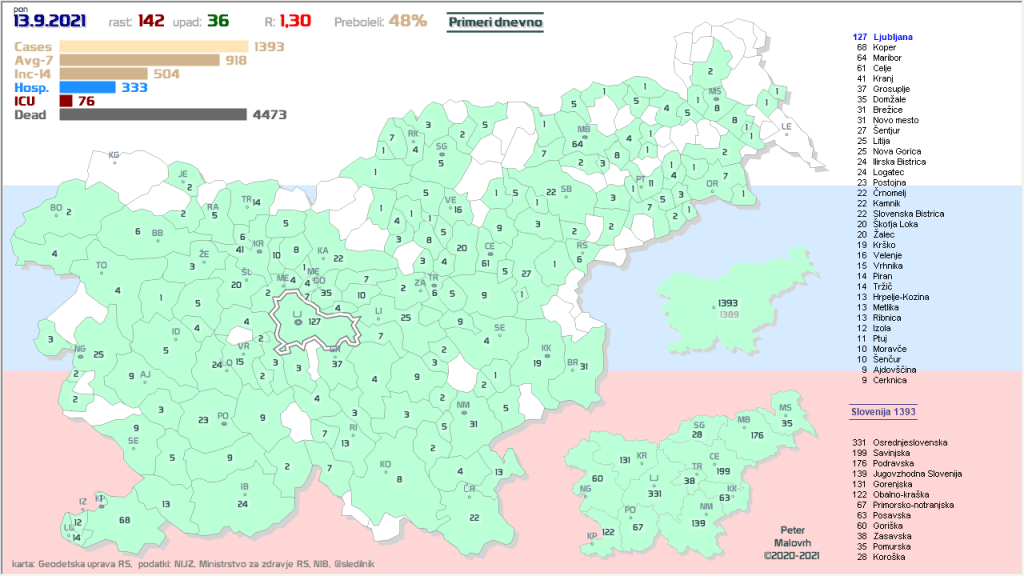The height and width of the screenshot is (576, 1024).
Task: Select the gray Dead bar showing 4473
Action: pyautogui.click(x=152, y=115)
